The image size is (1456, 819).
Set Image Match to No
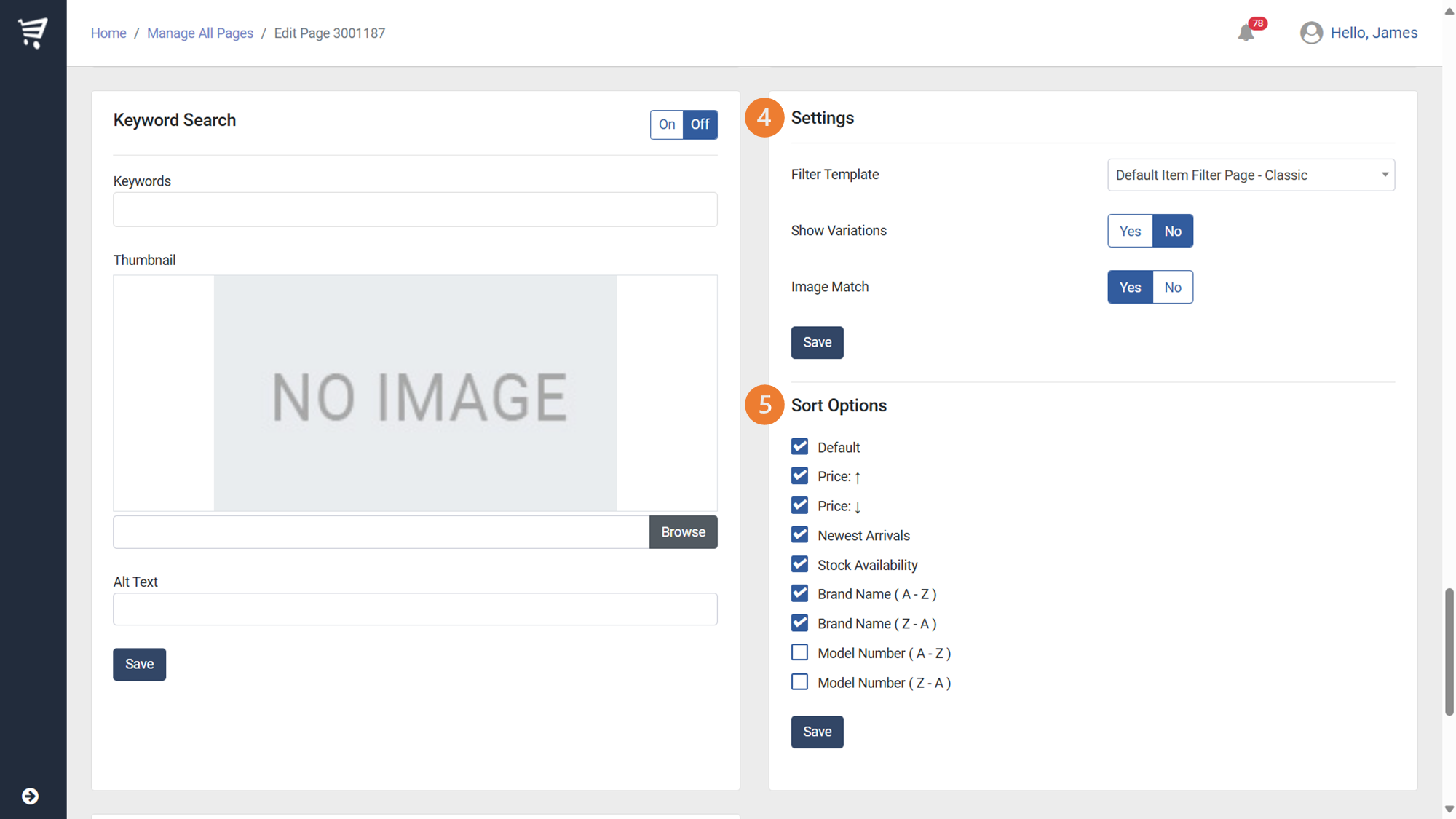tap(1172, 287)
